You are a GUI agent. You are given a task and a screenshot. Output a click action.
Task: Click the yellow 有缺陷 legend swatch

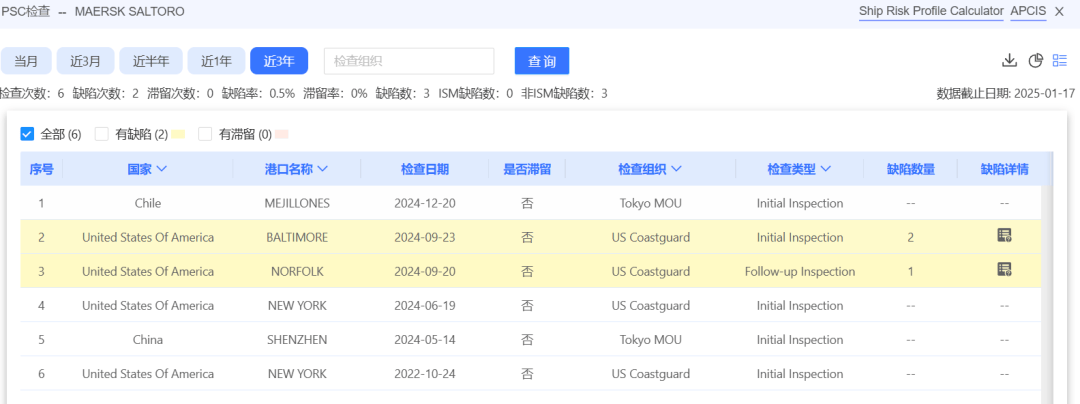178,134
